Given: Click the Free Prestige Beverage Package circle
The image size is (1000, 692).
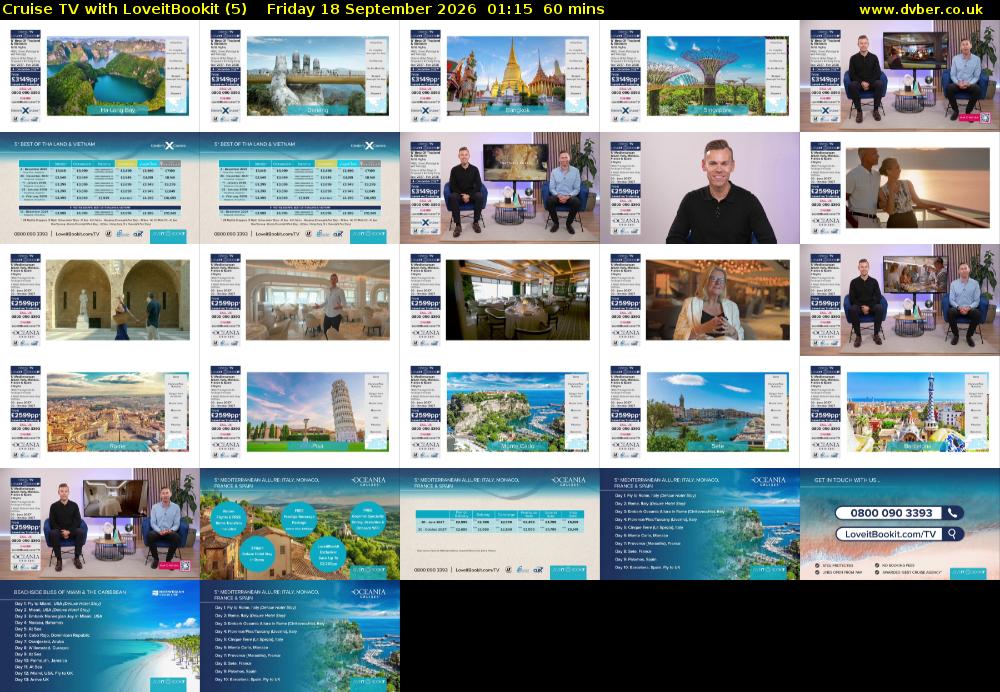Looking at the screenshot, I should tap(299, 520).
